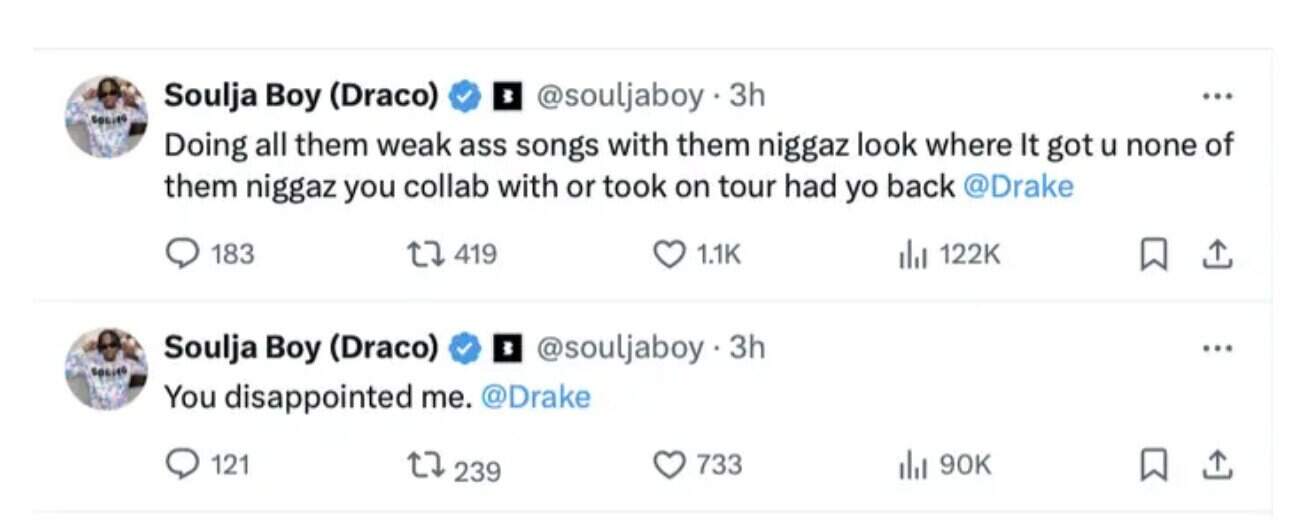Open the @souljaboy handle on the first tweet

tap(620, 95)
